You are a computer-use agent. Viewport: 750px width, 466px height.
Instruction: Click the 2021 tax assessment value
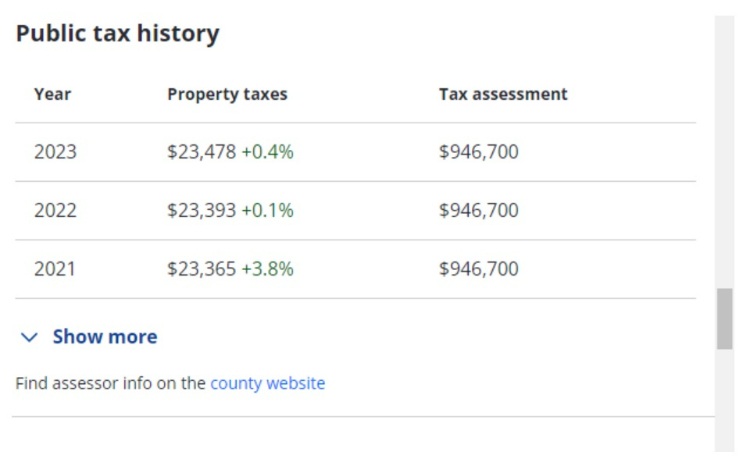(478, 269)
